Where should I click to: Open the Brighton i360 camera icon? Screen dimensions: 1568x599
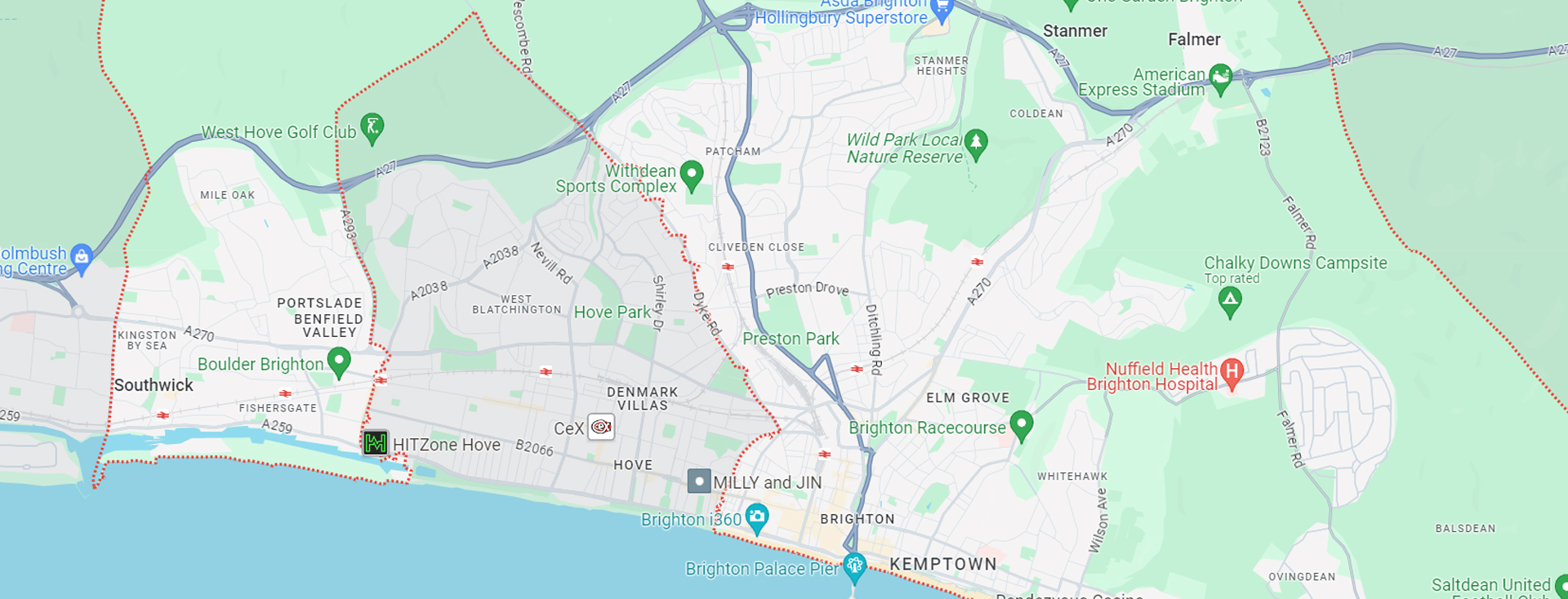click(757, 518)
